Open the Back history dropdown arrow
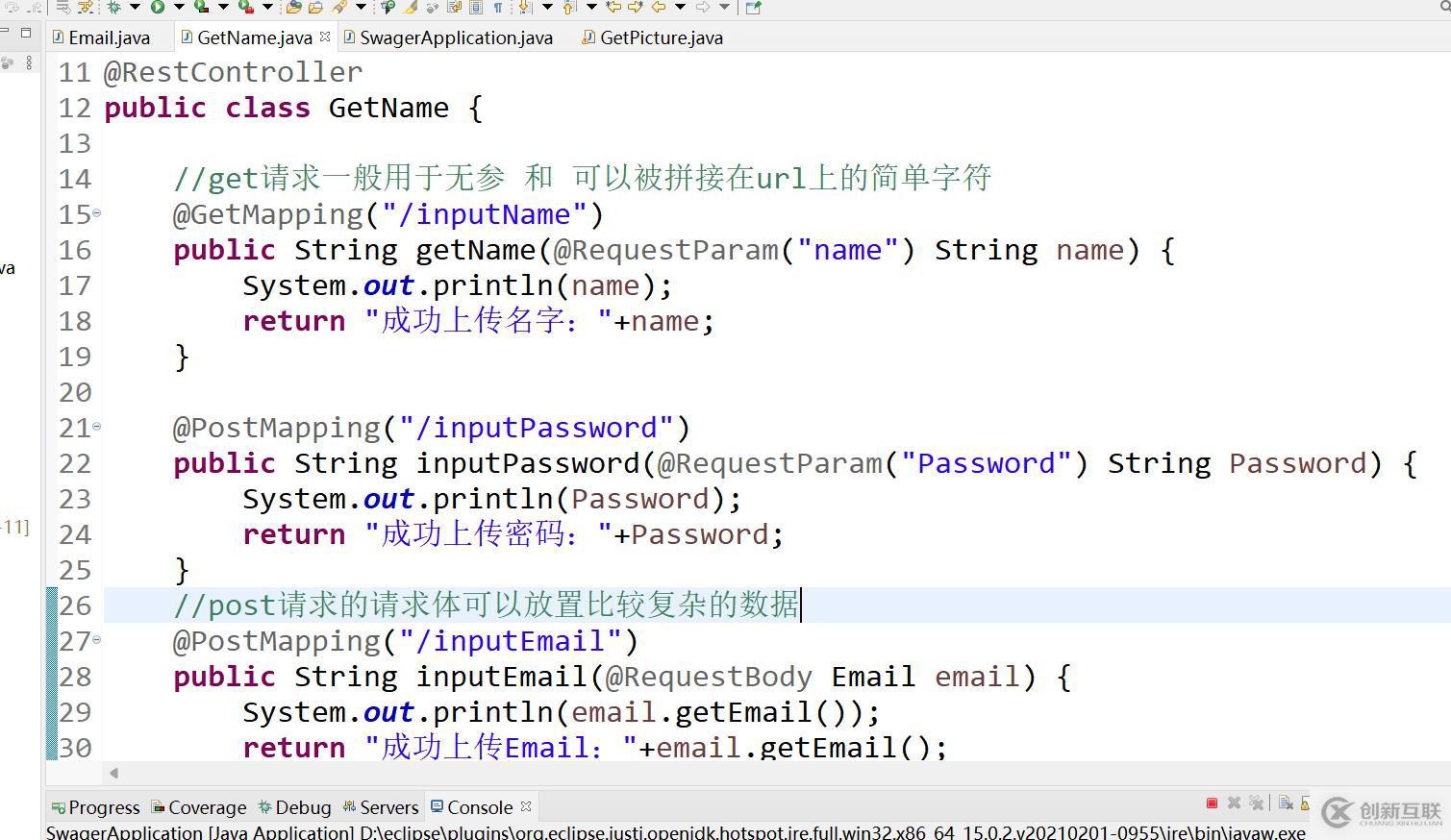 (x=680, y=7)
